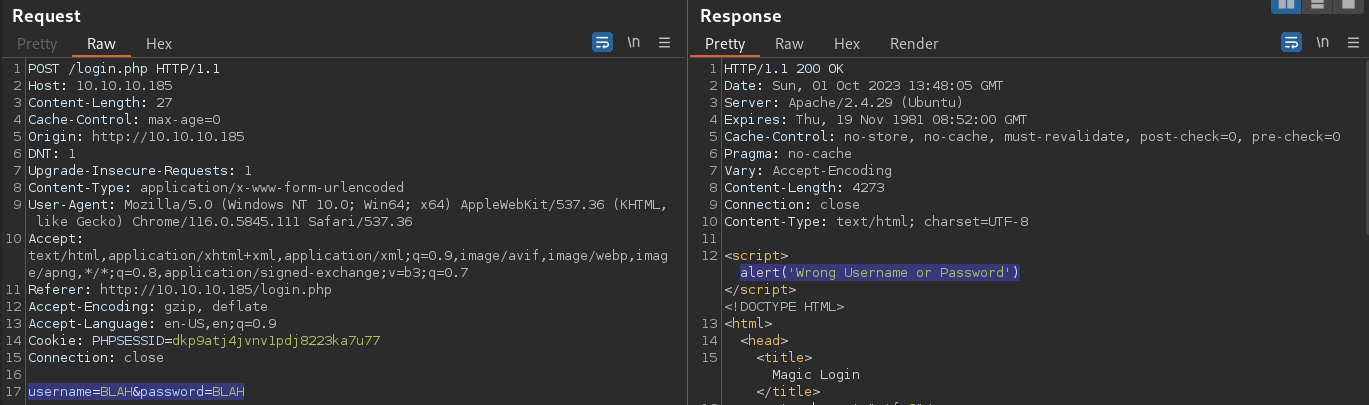This screenshot has width=1369, height=405.
Task: Click the Origin: http://10.10.10.185 header
Action: click(x=136, y=136)
